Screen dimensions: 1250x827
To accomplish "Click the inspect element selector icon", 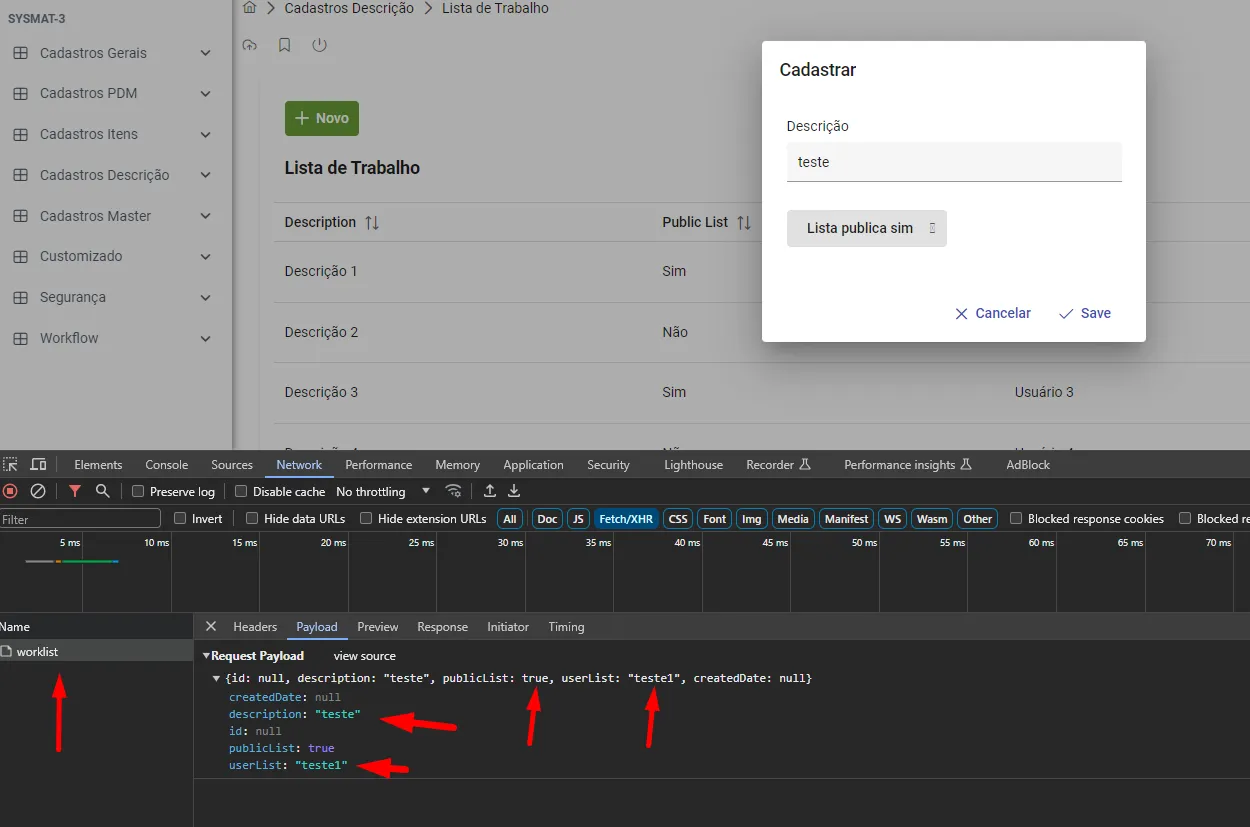I will pos(10,465).
